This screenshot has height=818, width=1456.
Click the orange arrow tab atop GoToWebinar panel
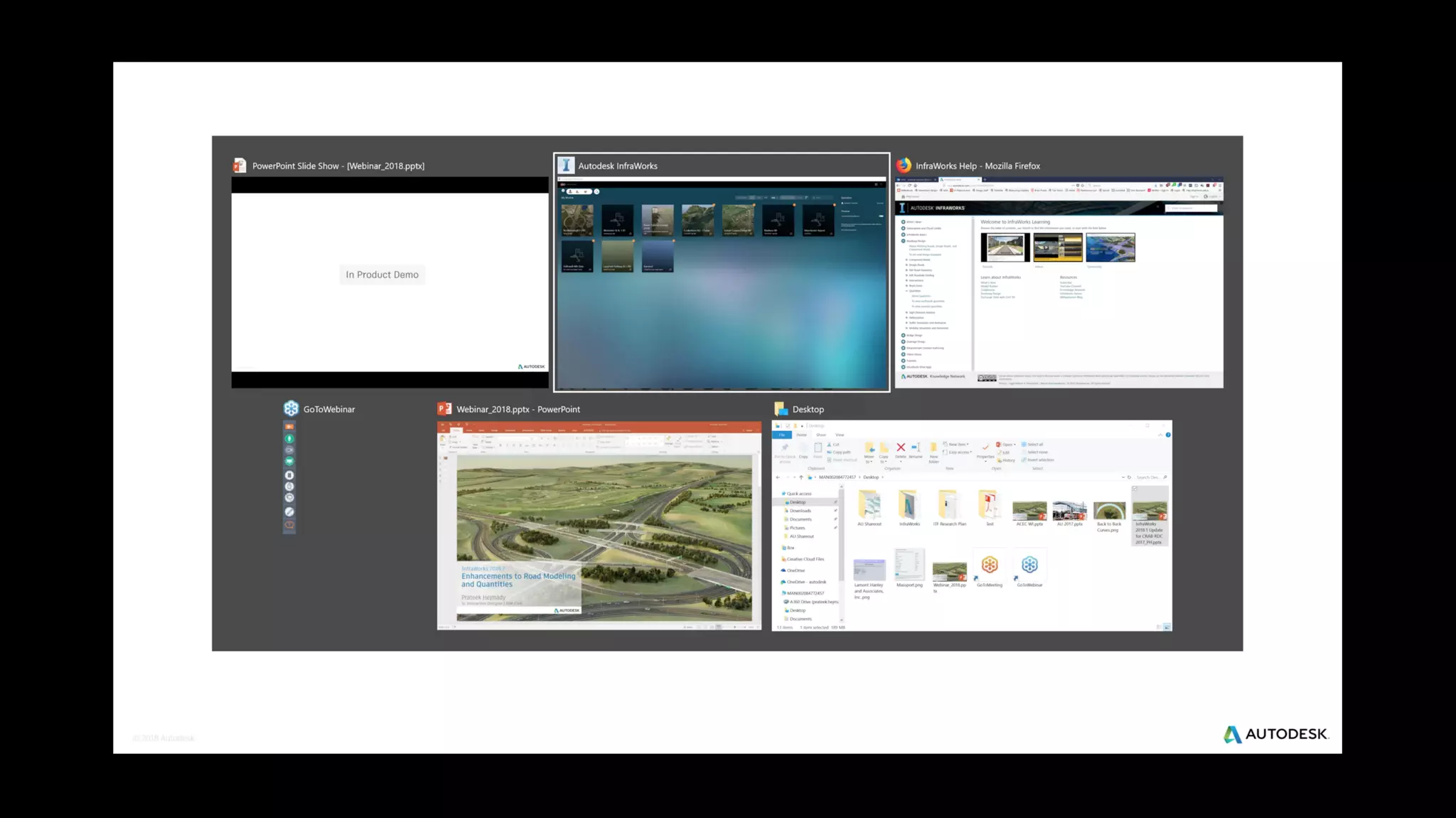(289, 426)
